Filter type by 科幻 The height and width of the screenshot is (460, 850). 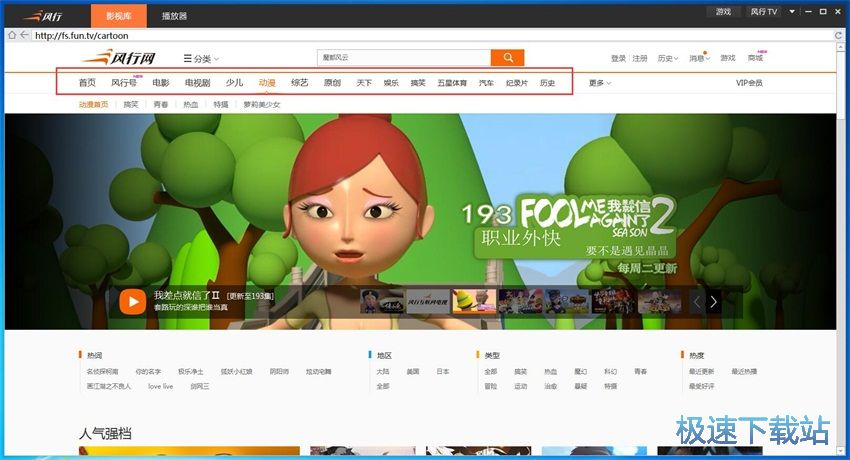point(610,372)
